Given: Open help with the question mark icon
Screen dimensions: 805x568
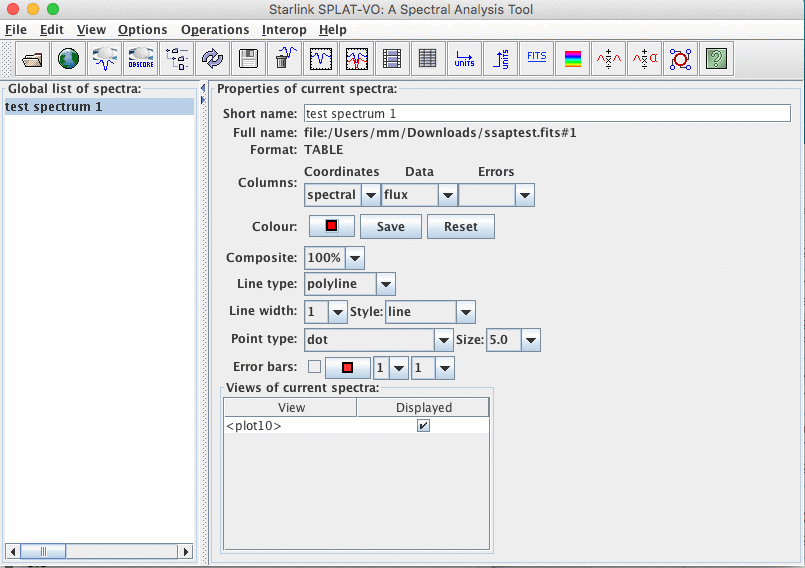Looking at the screenshot, I should point(716,59).
